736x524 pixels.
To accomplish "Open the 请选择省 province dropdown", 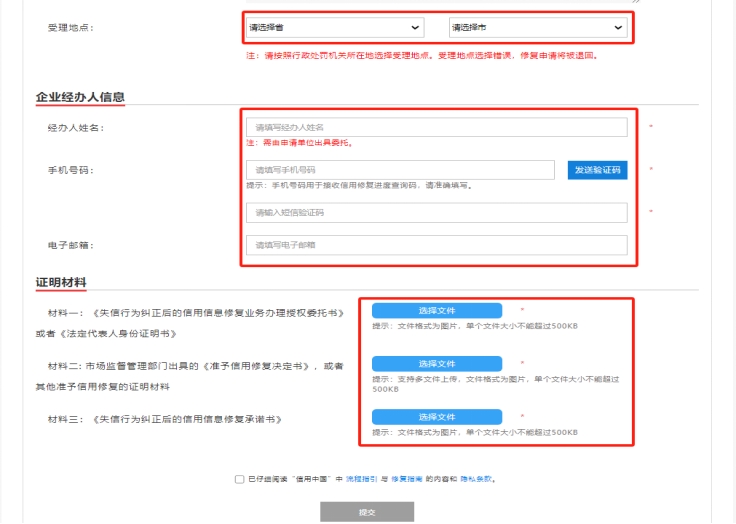I will point(334,28).
